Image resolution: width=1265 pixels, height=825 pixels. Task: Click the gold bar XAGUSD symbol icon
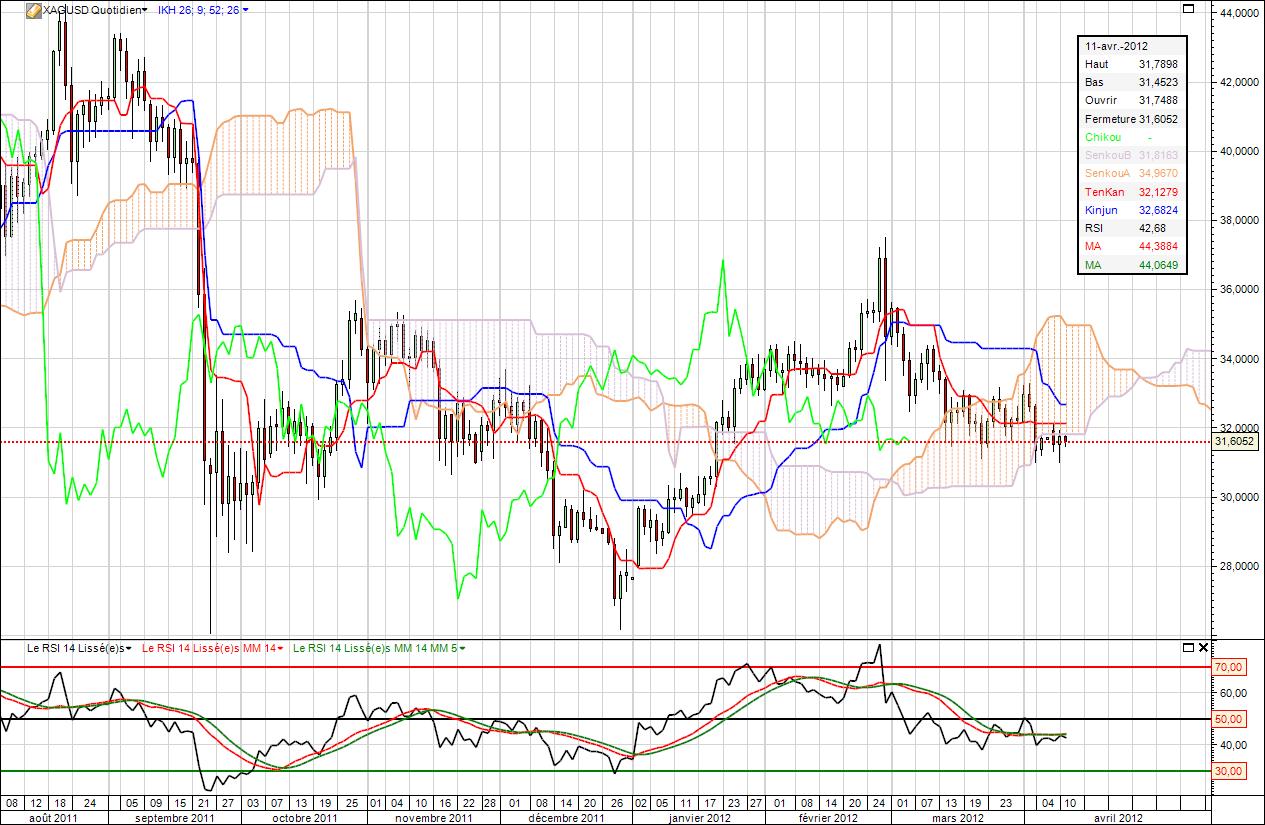pos(33,10)
